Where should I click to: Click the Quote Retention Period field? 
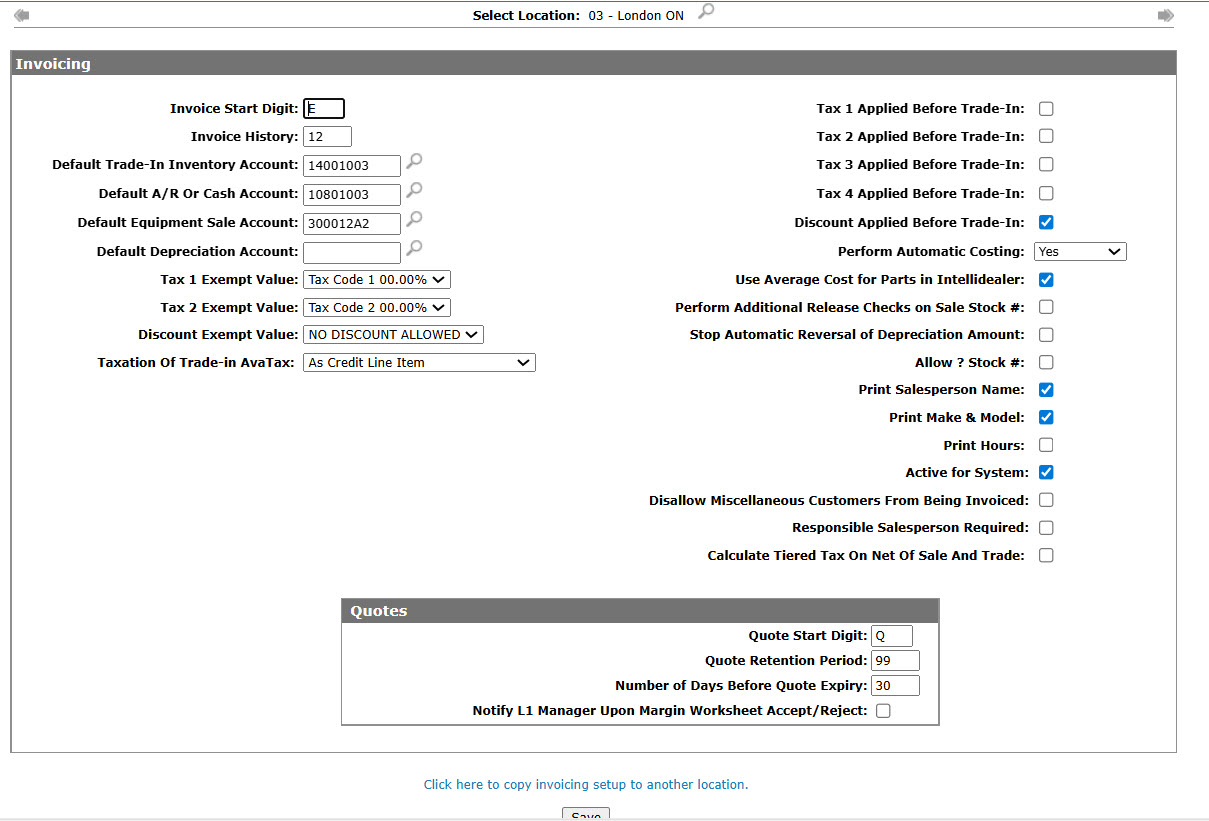(895, 661)
